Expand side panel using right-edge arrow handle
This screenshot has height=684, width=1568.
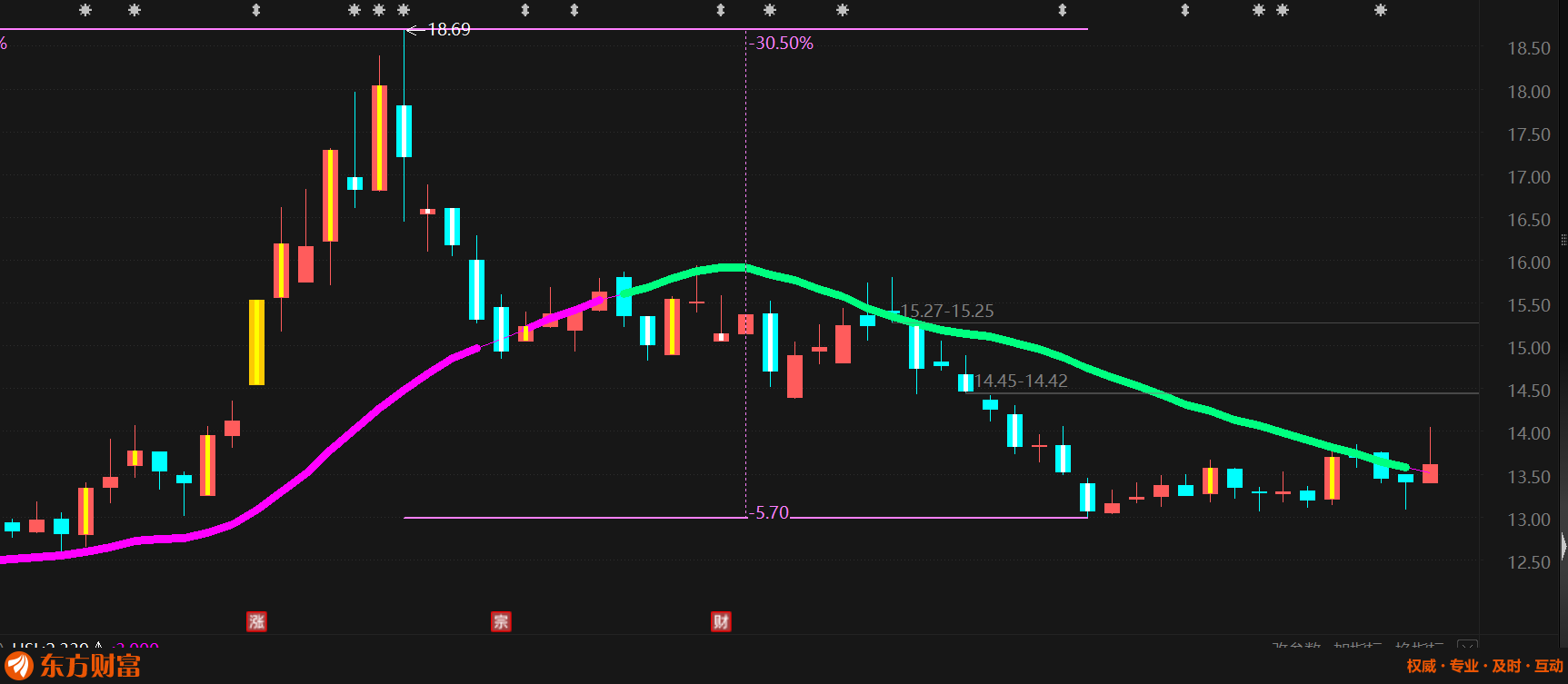1563,546
